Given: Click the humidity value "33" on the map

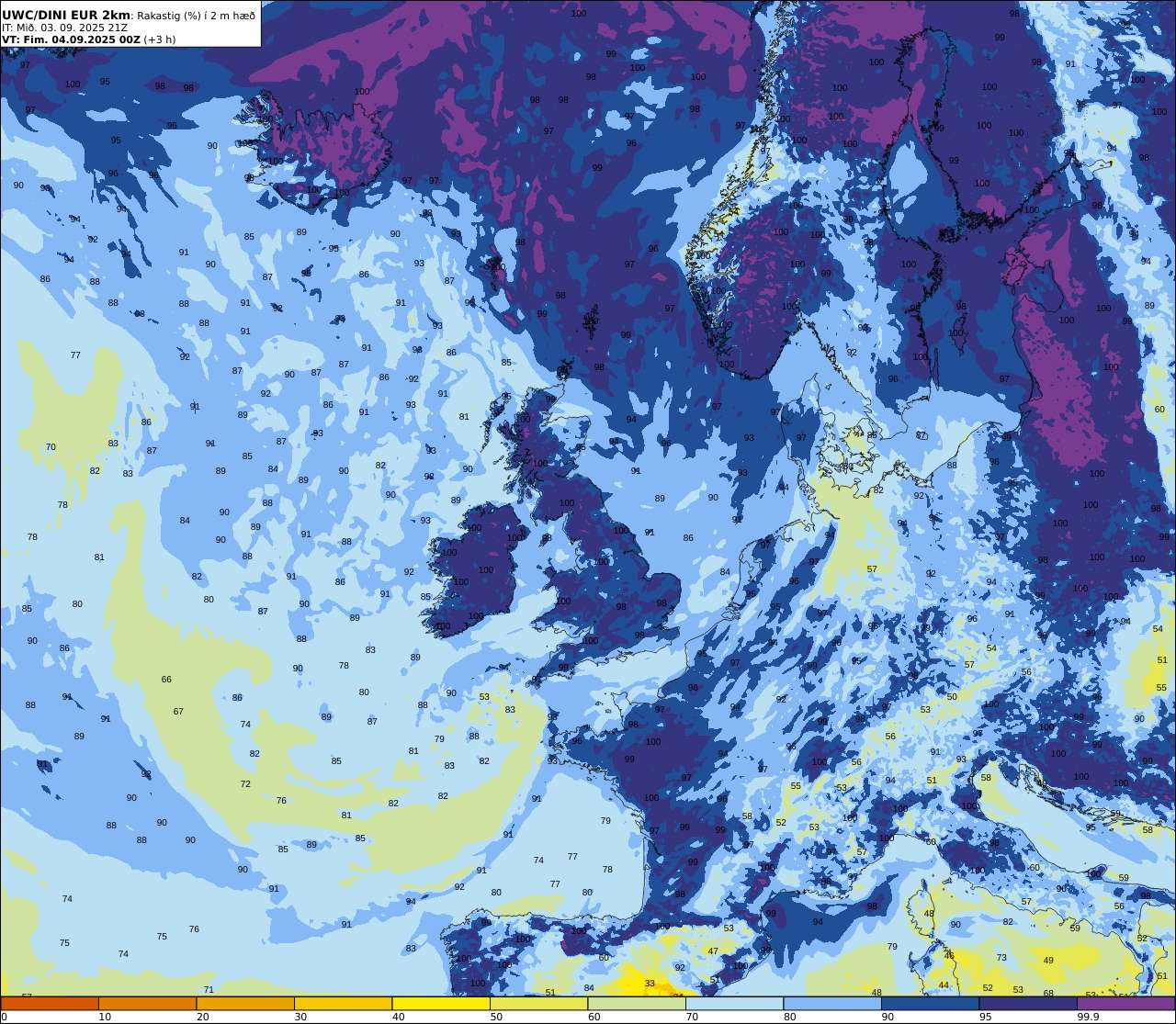Looking at the screenshot, I should pos(650,983).
